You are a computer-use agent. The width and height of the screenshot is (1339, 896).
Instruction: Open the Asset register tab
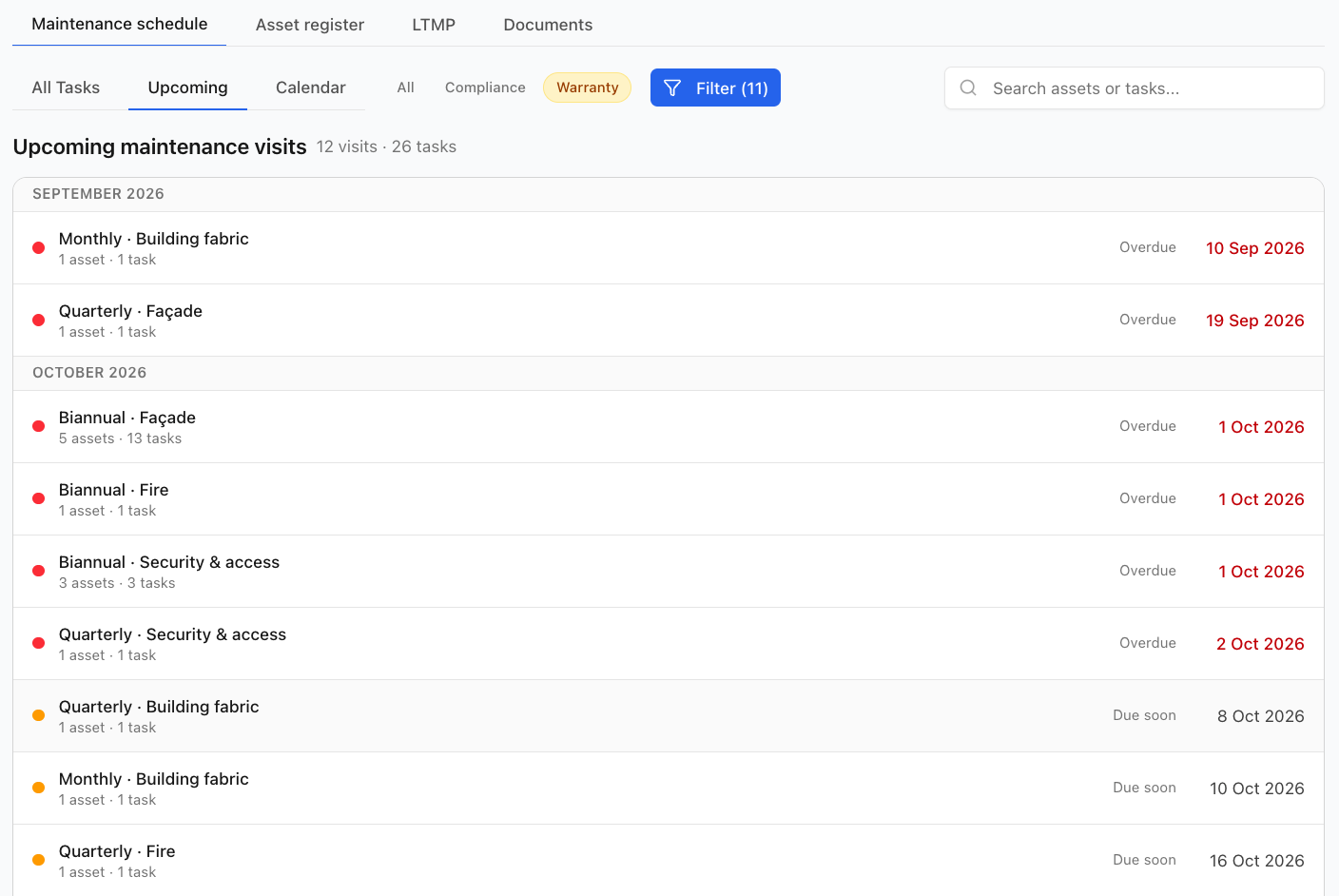(x=310, y=25)
